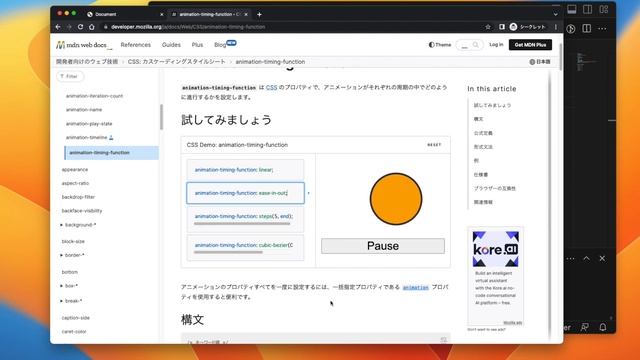The image size is (640, 360).
Task: Open animation-name sidebar link
Action: pos(84,110)
